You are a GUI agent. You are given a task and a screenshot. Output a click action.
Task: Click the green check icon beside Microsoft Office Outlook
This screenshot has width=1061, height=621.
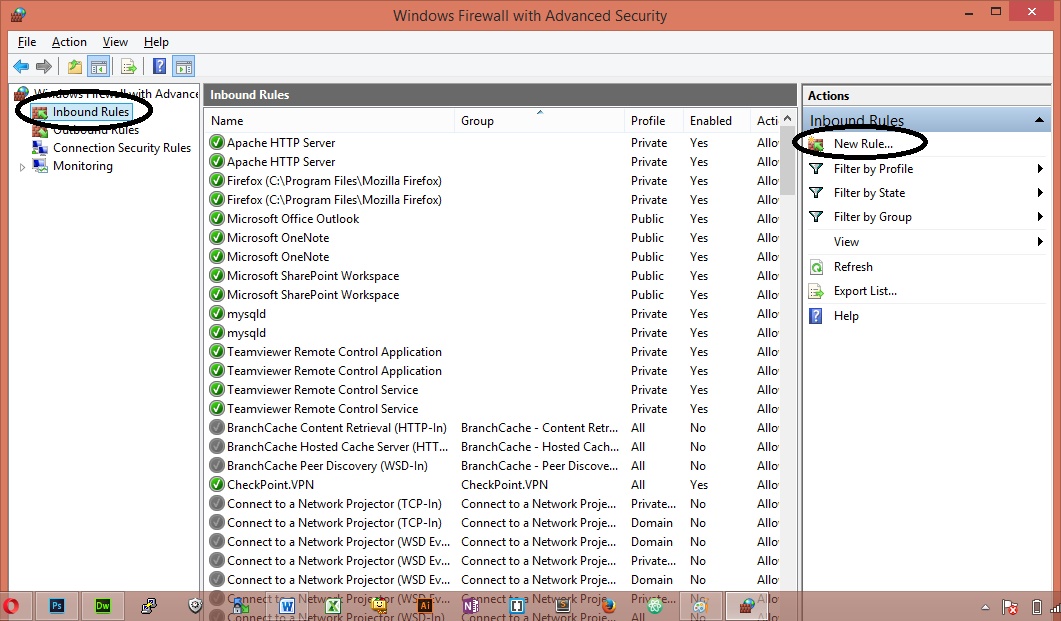pos(217,218)
